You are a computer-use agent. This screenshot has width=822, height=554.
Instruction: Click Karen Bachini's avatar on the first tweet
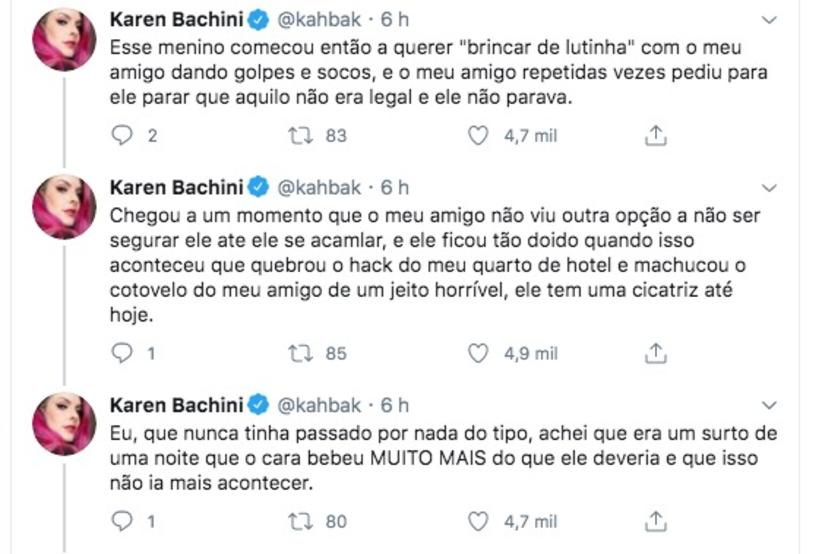(x=65, y=40)
